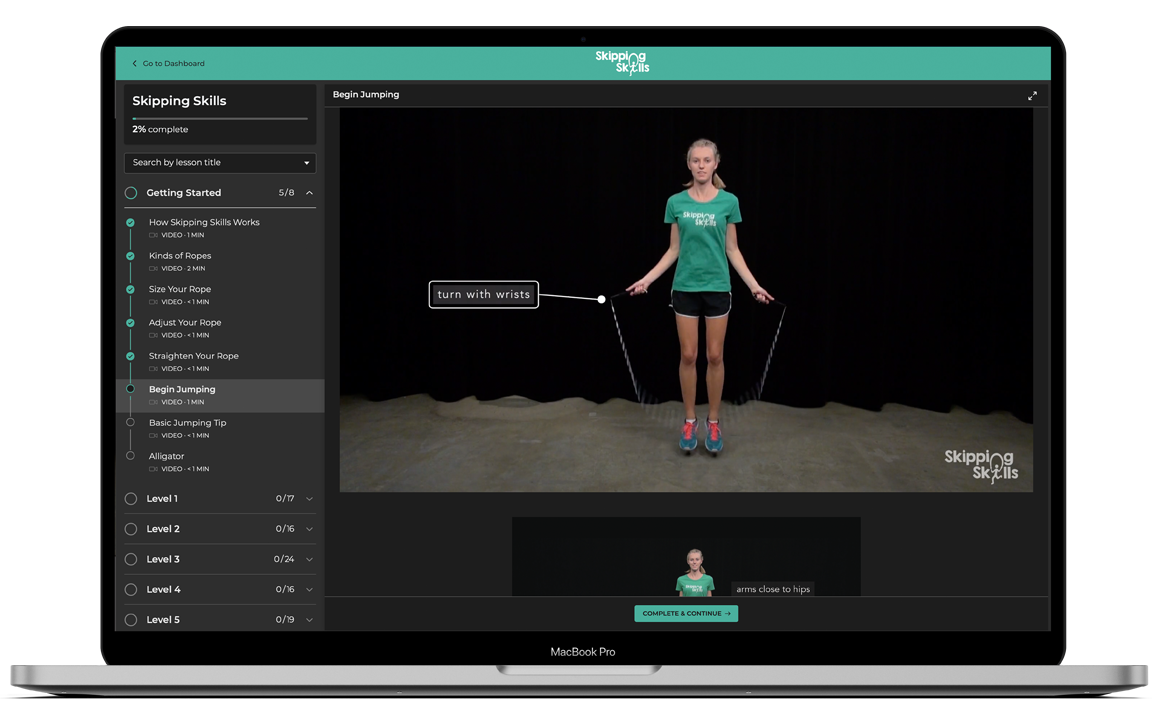1152x720 pixels.
Task: Click the Skipping Skills logo in the header
Action: (622, 61)
